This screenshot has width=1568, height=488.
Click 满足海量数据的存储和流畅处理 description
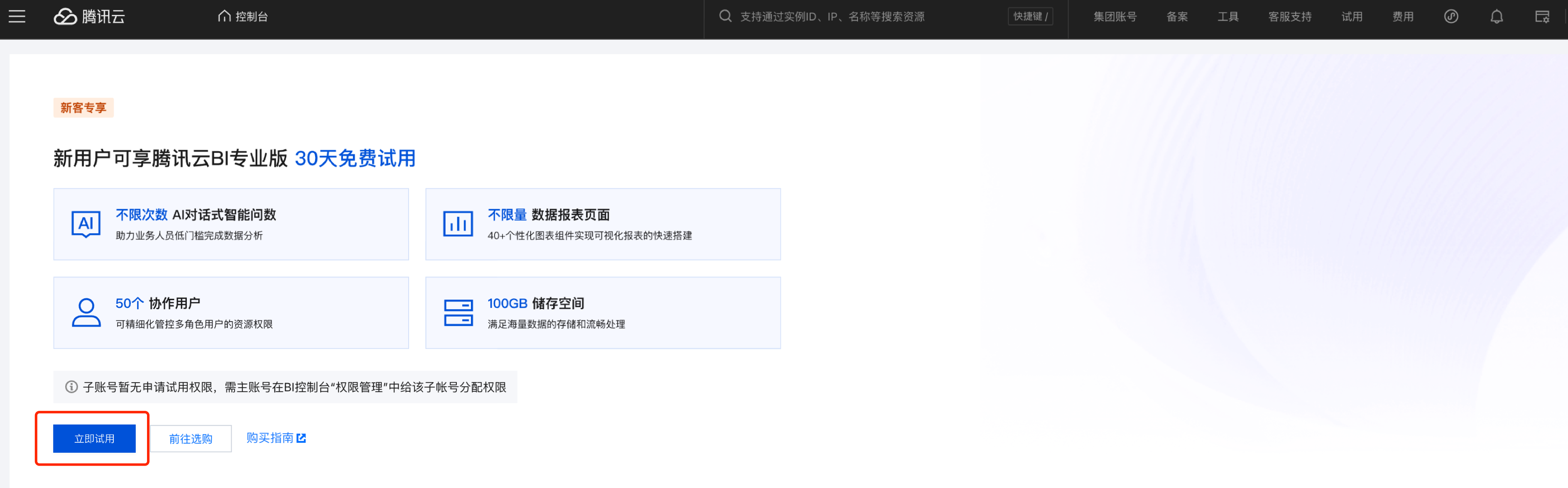[556, 325]
